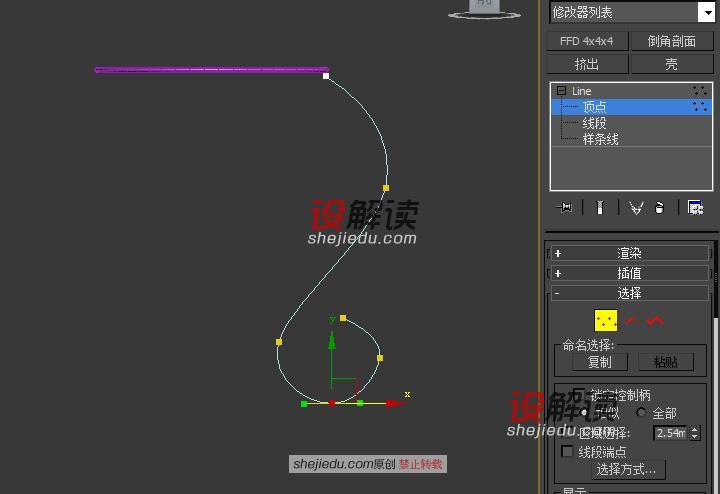
Task: Apply the 倒角剖面 modifier button
Action: 672,41
